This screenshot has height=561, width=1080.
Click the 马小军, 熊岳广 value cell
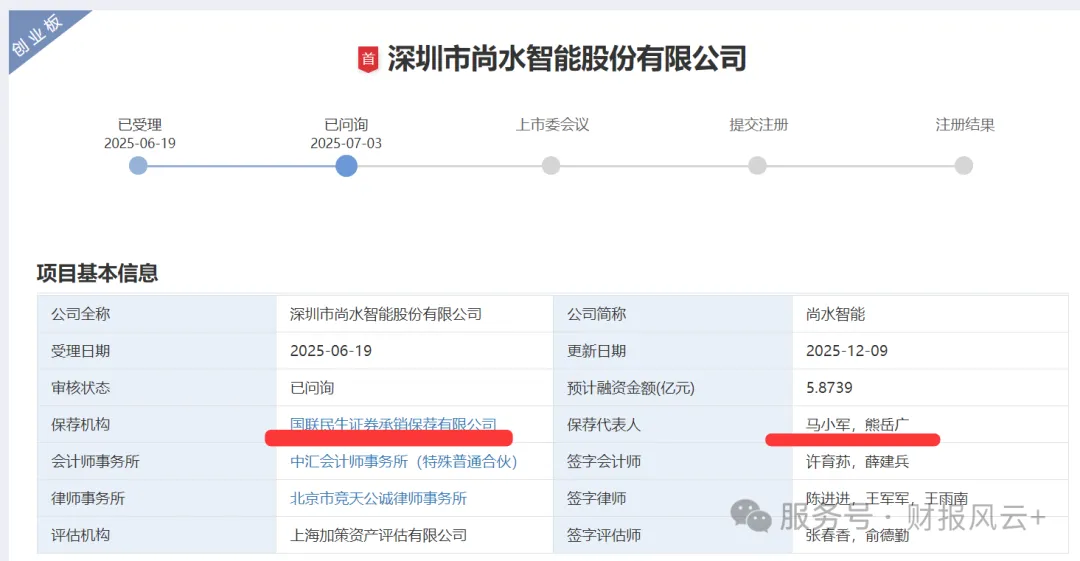coord(931,425)
